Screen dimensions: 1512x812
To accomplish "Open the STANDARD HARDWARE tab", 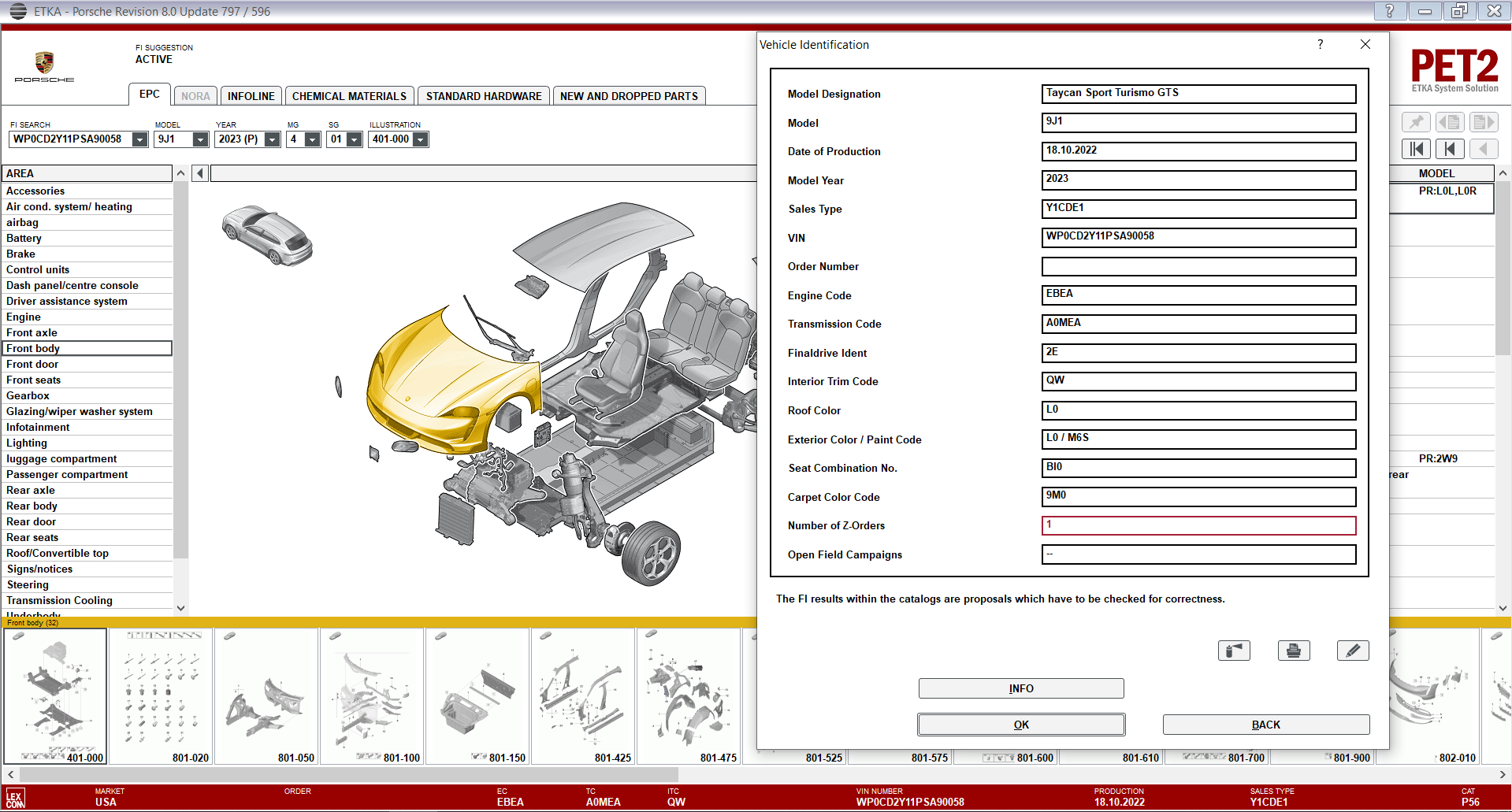I will tap(484, 96).
